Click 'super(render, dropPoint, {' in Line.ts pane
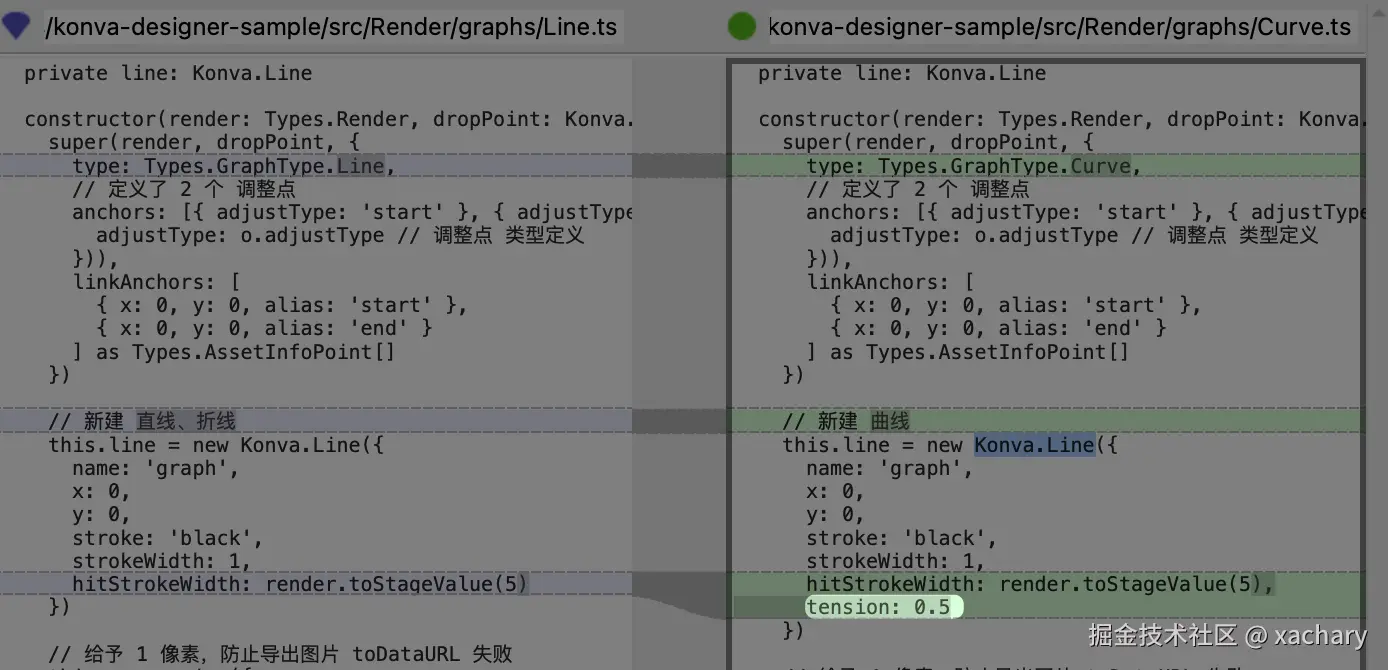Viewport: 1388px width, 670px height. 204,142
